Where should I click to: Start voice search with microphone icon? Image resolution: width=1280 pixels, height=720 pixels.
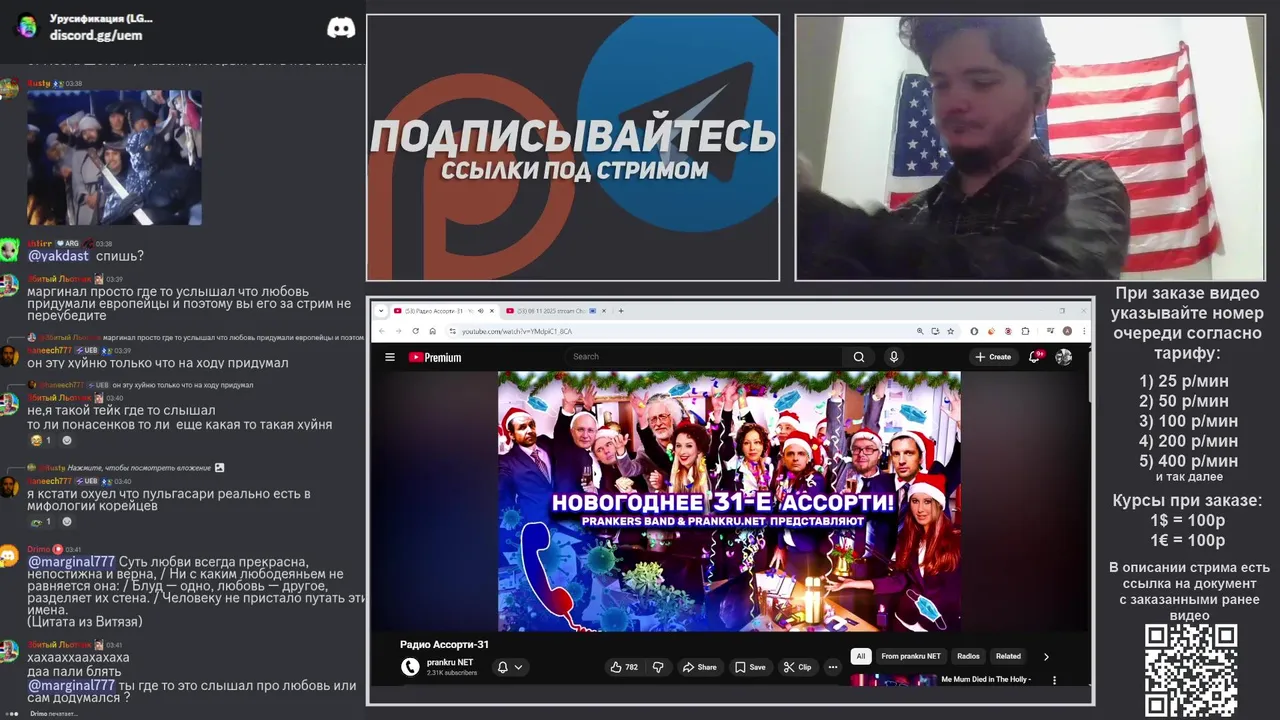(894, 357)
